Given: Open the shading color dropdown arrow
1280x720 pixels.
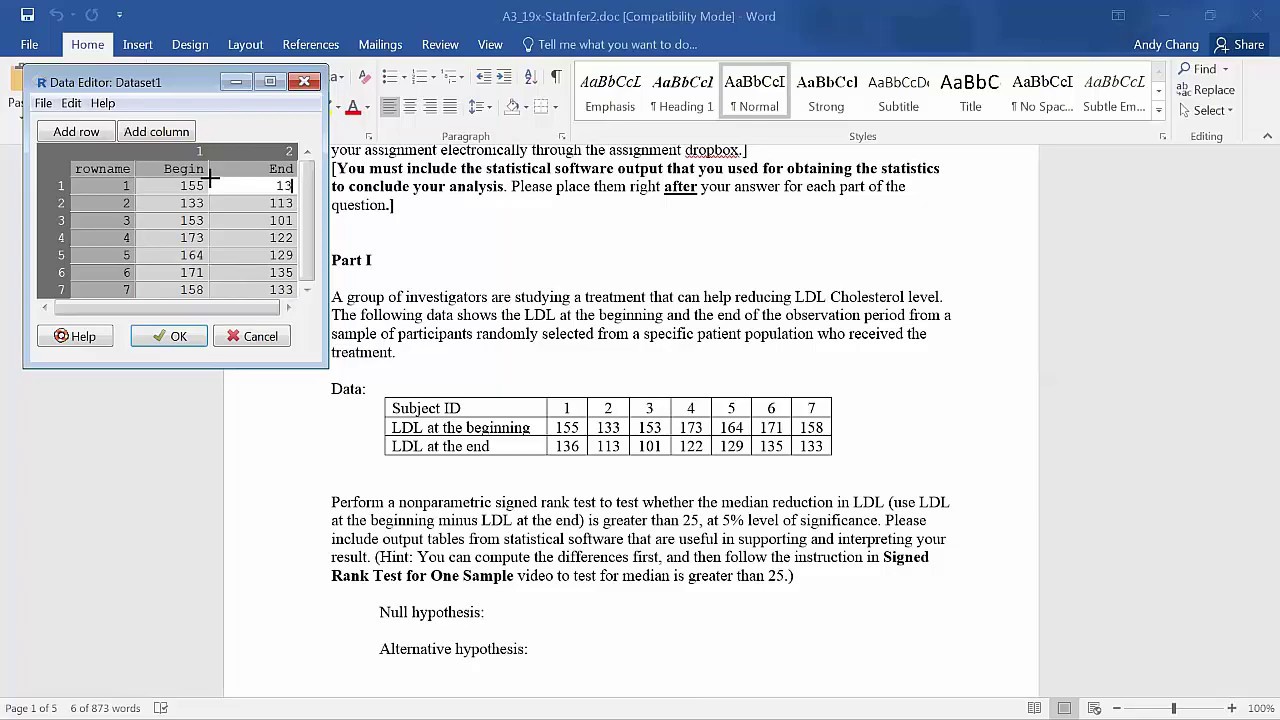Looking at the screenshot, I should point(526,107).
